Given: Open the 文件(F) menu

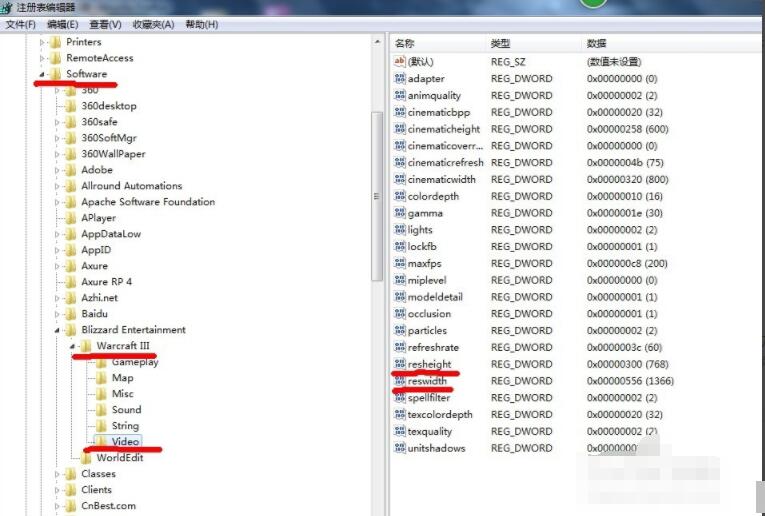Looking at the screenshot, I should tap(21, 24).
